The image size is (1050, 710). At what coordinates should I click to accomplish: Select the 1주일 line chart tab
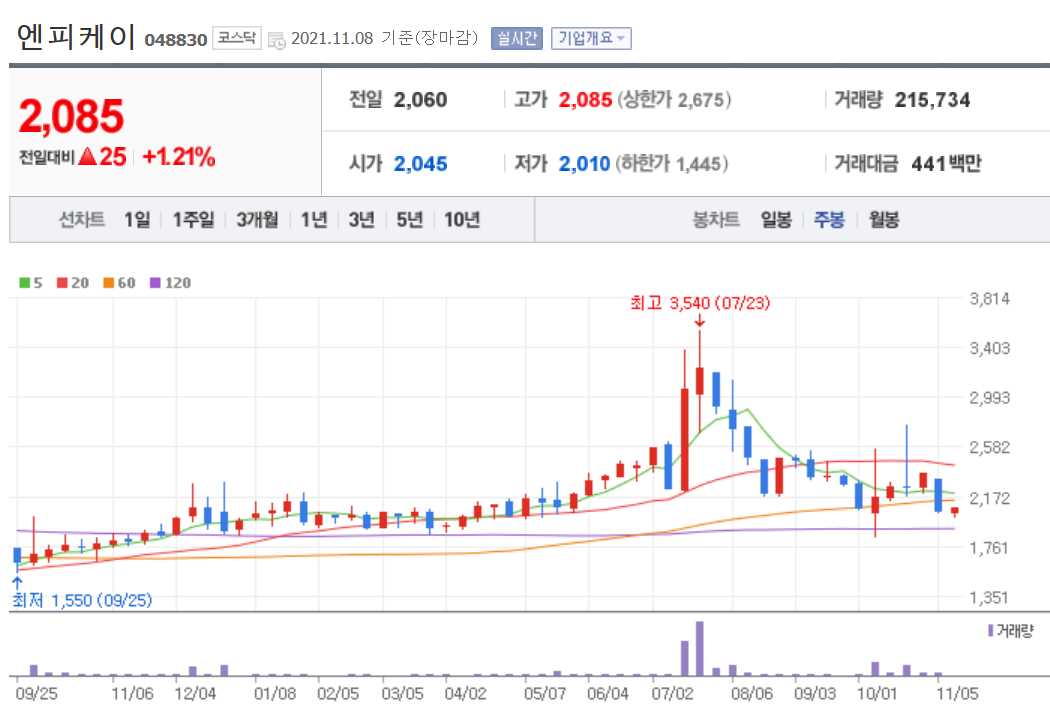pyautogui.click(x=194, y=219)
